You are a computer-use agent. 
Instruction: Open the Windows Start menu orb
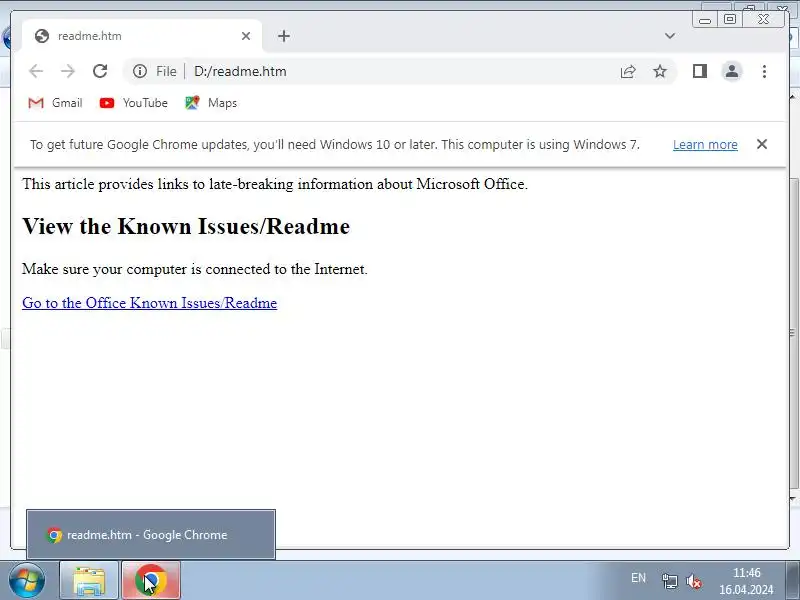[26, 581]
